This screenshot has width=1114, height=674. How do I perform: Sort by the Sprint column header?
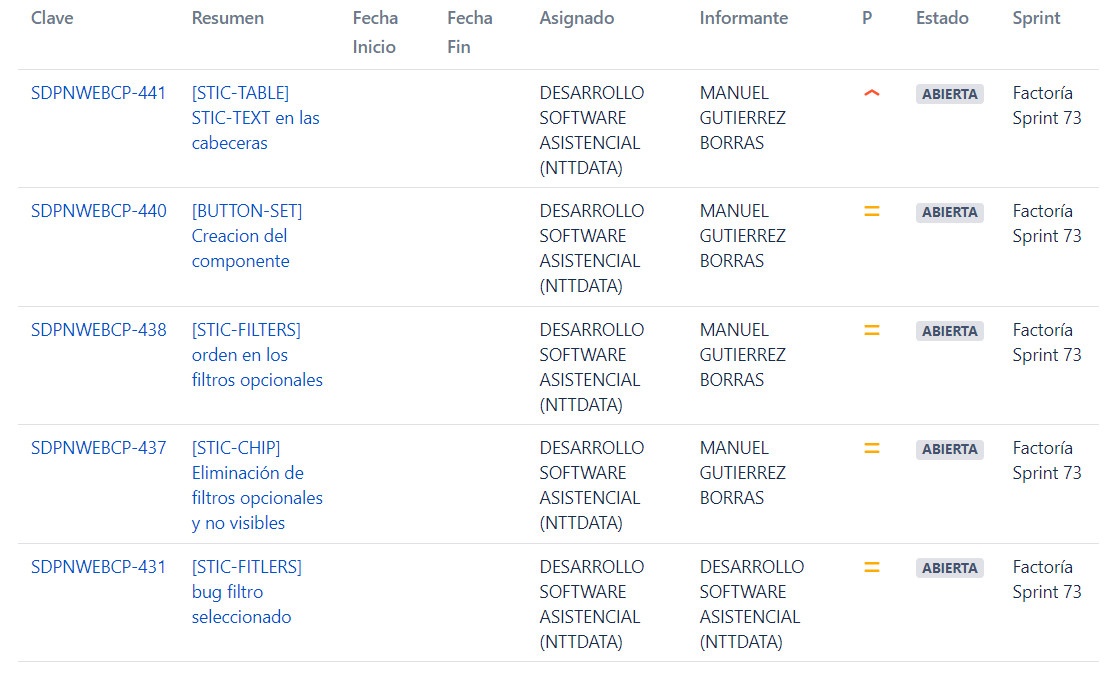(x=1036, y=18)
